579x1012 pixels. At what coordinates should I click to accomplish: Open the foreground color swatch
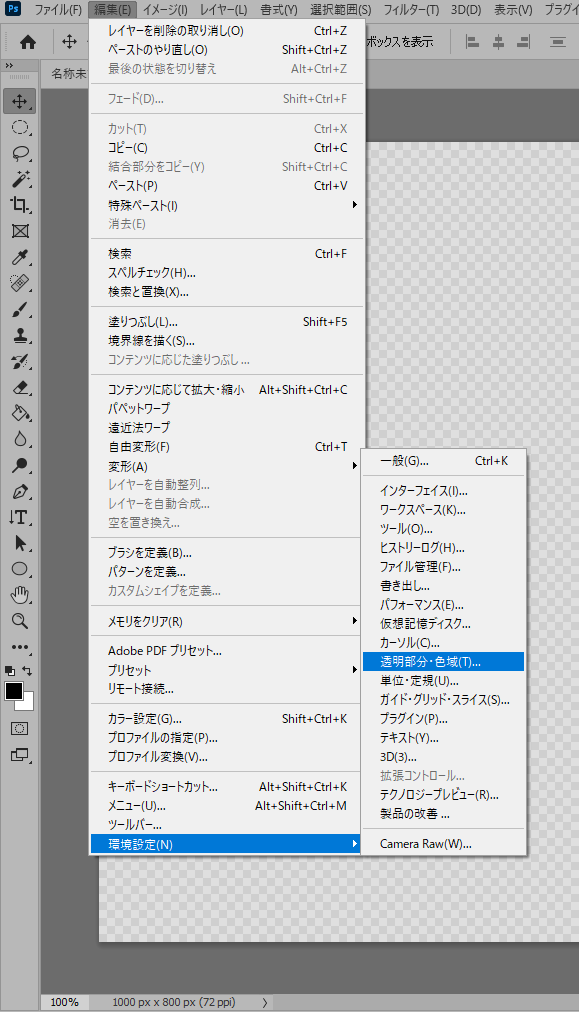pyautogui.click(x=14, y=691)
